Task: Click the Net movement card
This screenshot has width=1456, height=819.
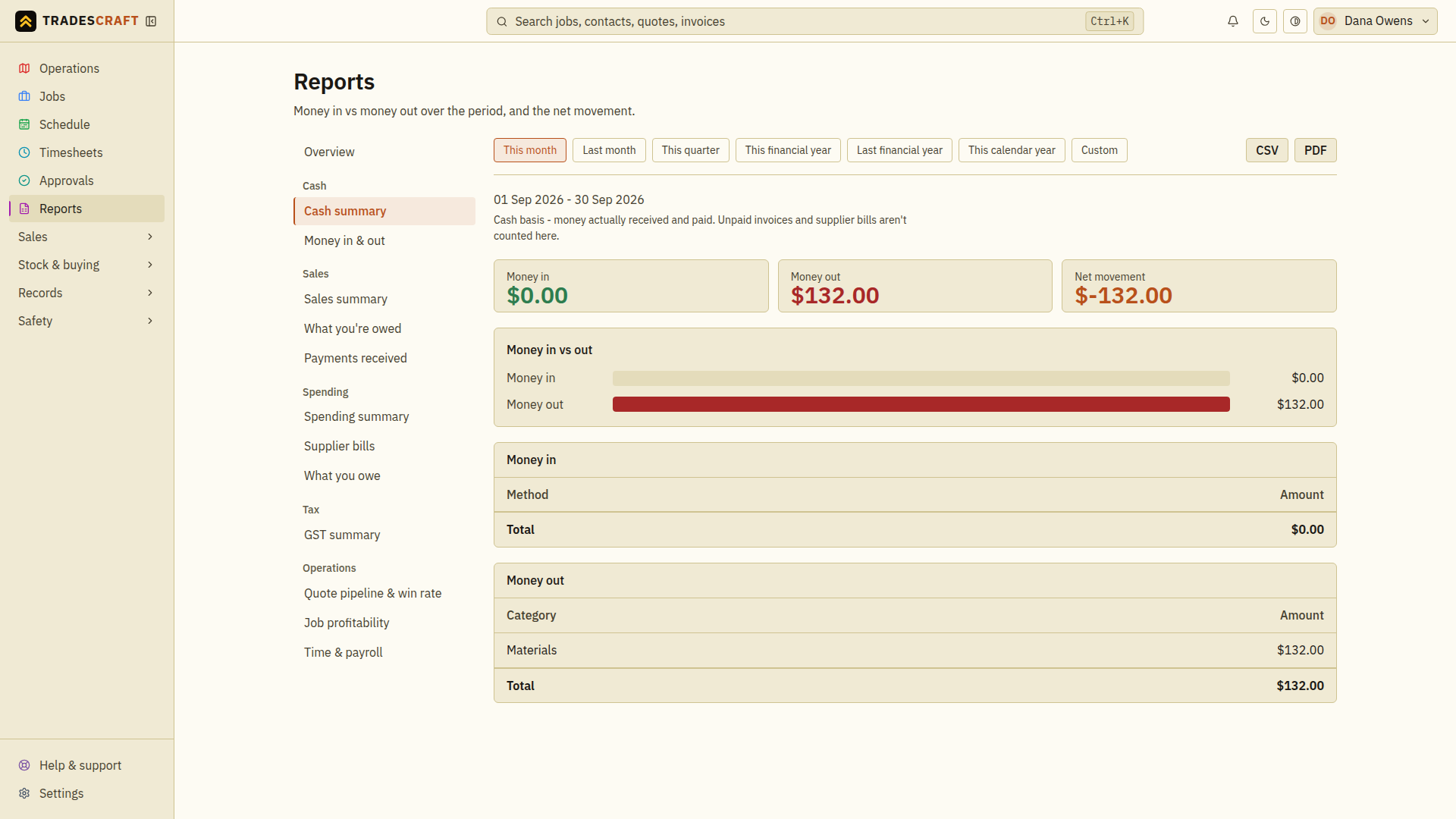Action: (1199, 286)
